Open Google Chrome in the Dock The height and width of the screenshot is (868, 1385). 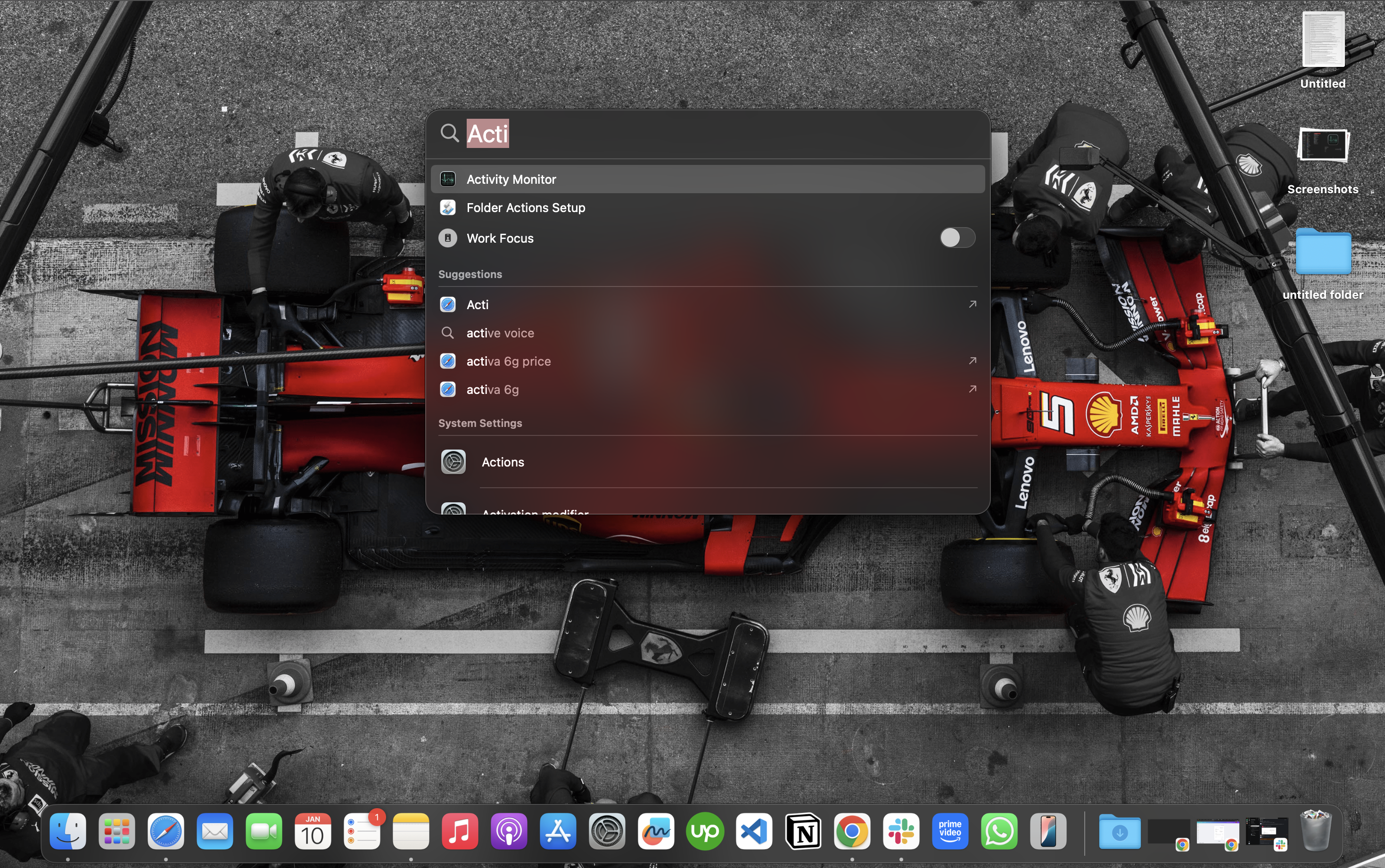[x=852, y=831]
